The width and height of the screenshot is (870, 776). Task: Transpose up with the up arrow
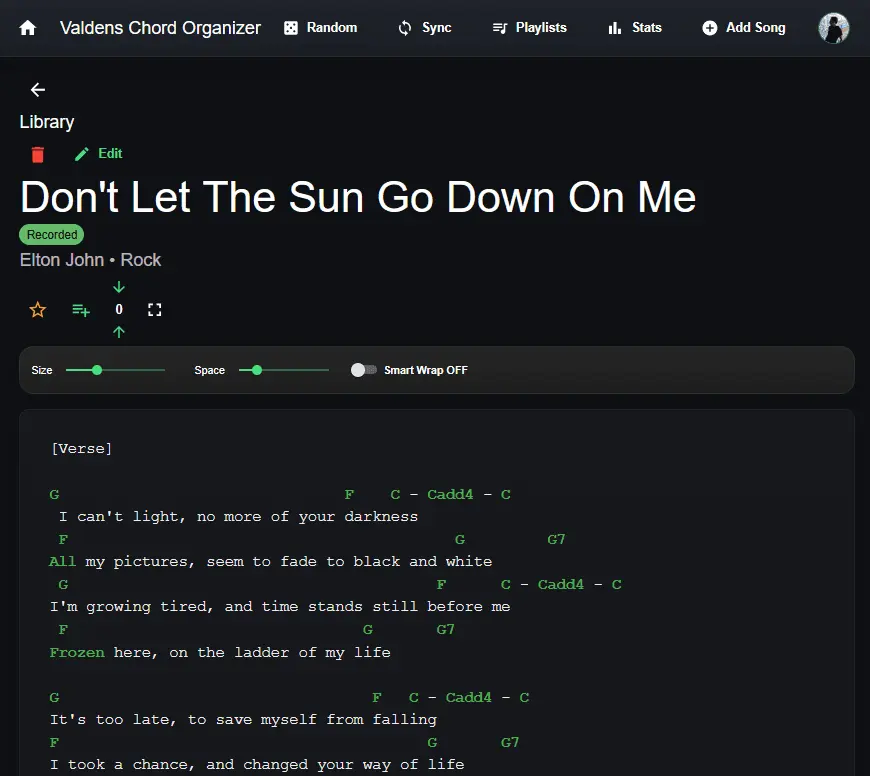[x=119, y=332]
